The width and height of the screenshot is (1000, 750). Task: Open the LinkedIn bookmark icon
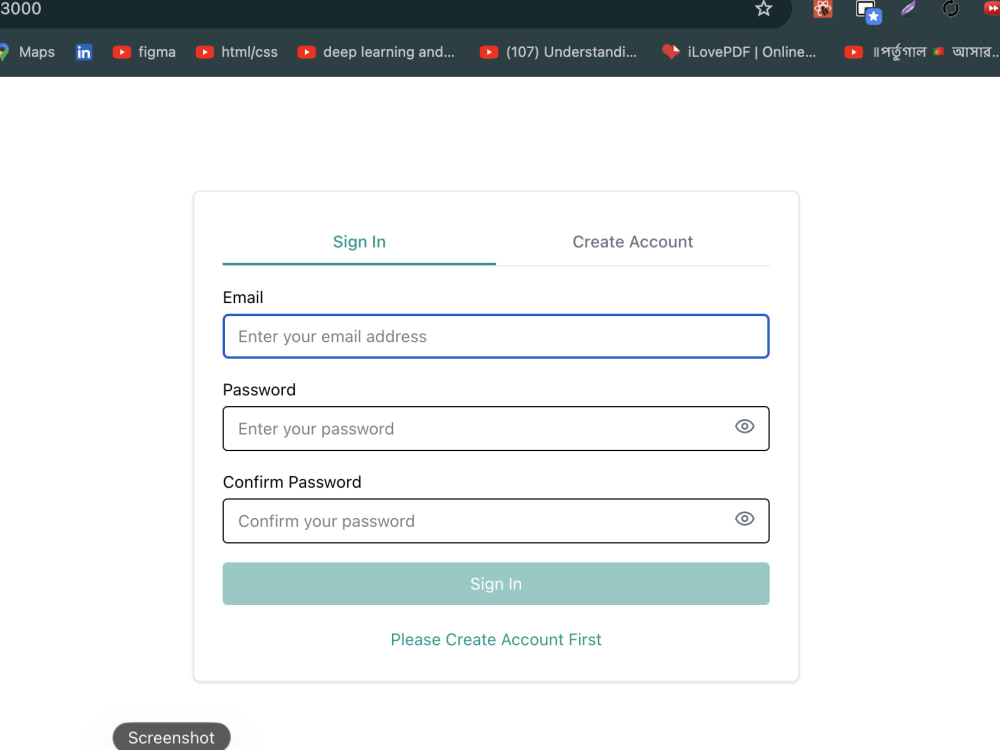[x=84, y=52]
